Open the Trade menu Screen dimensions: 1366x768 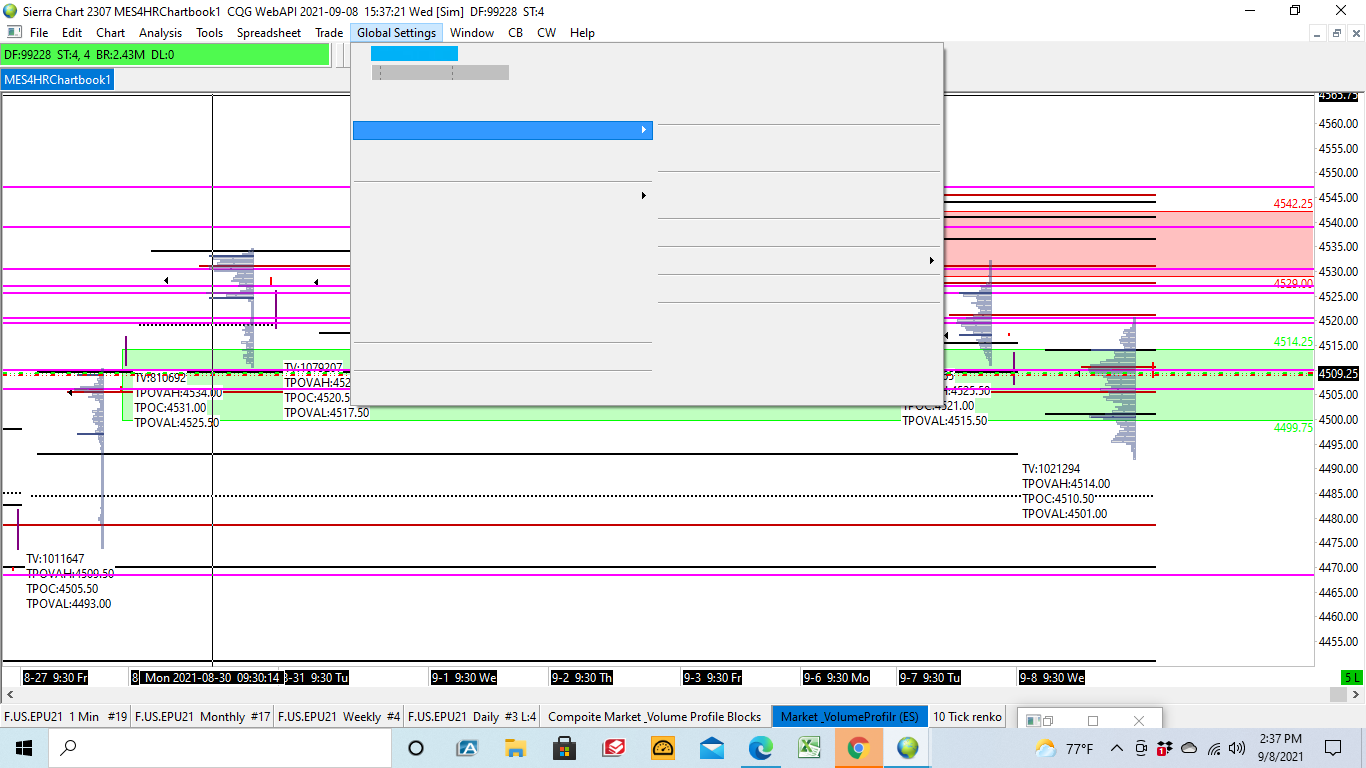tap(329, 33)
